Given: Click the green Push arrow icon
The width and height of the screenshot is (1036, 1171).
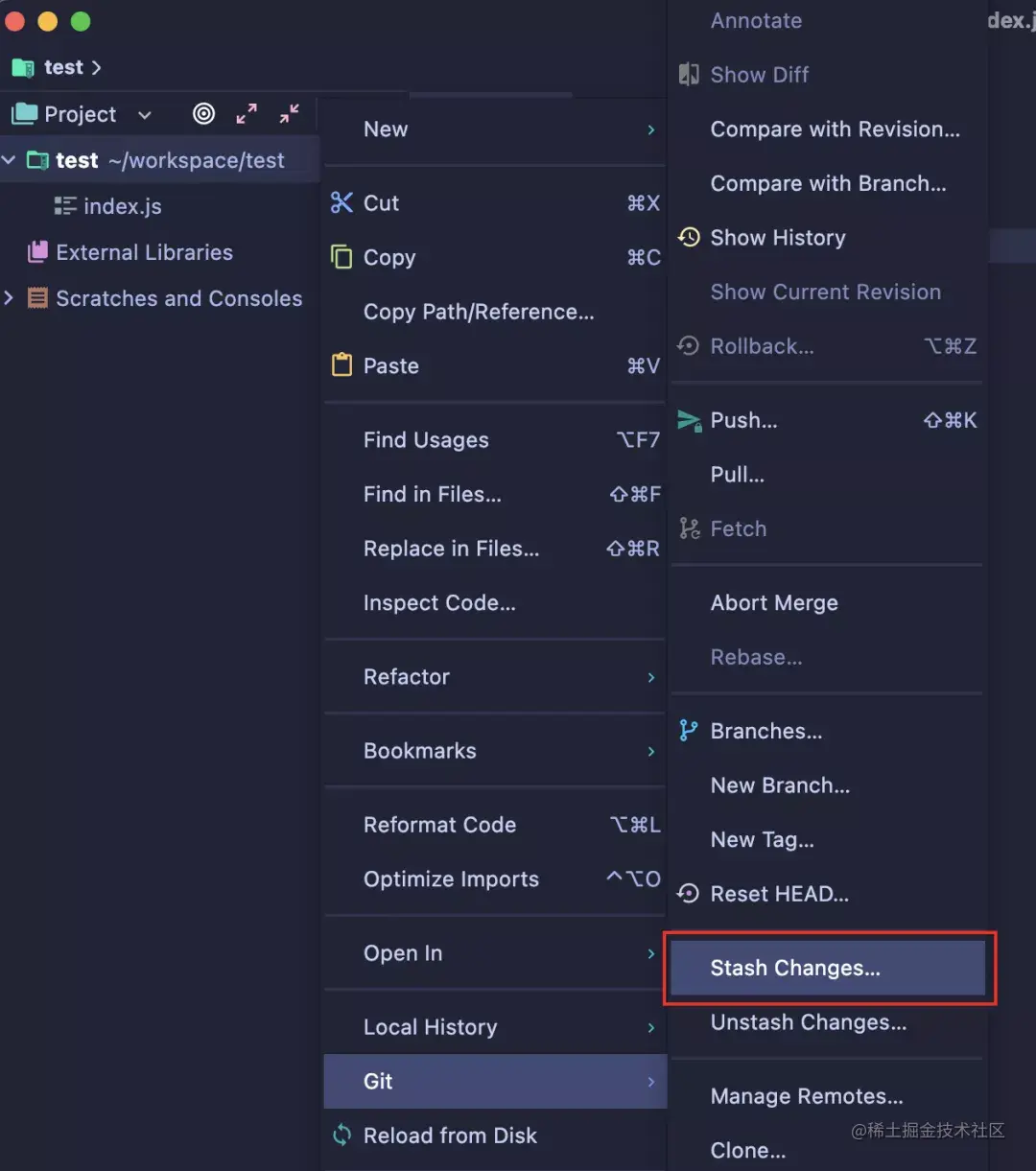Looking at the screenshot, I should click(x=689, y=420).
